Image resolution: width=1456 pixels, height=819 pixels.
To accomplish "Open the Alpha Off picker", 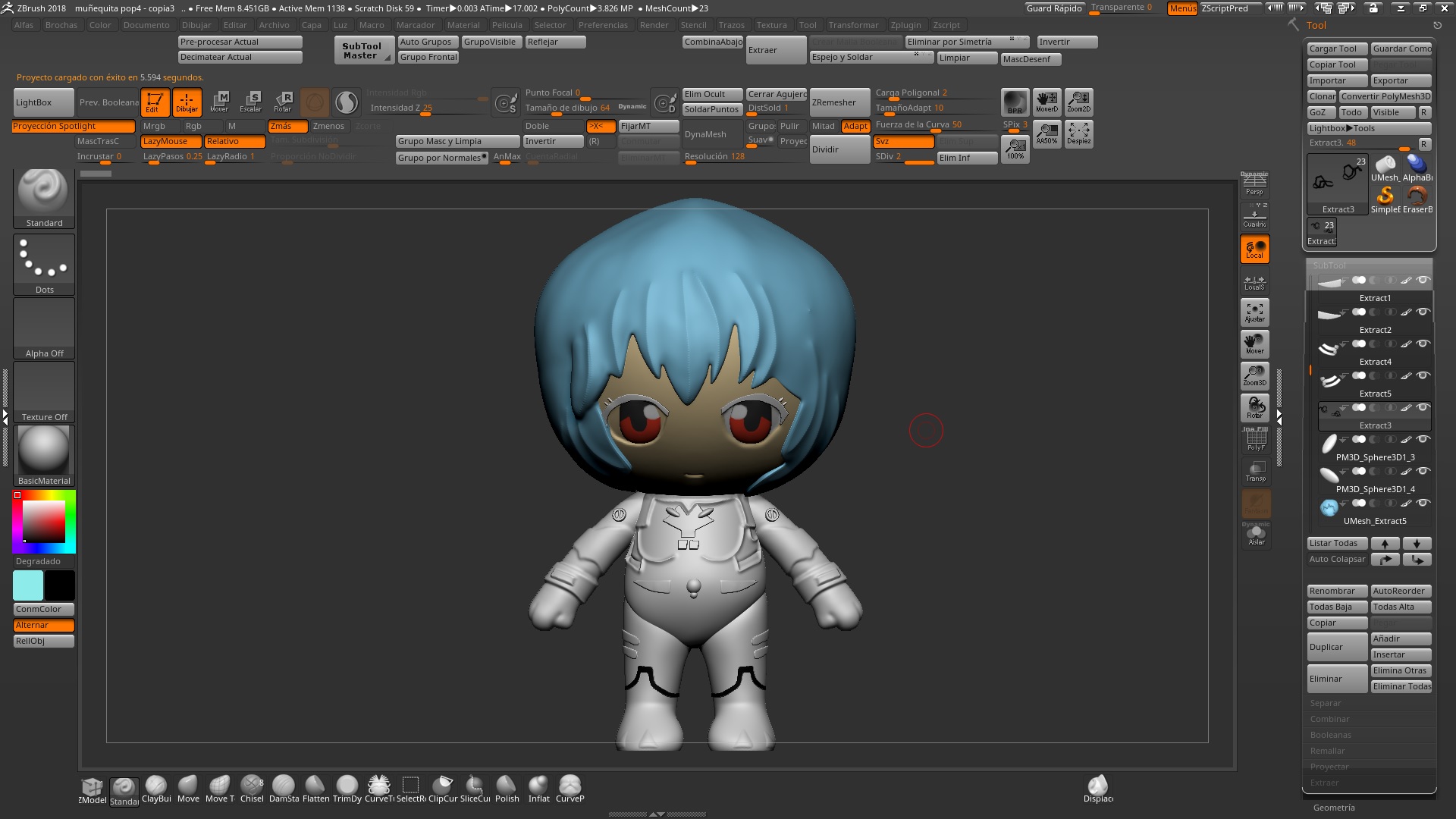I will pyautogui.click(x=44, y=328).
